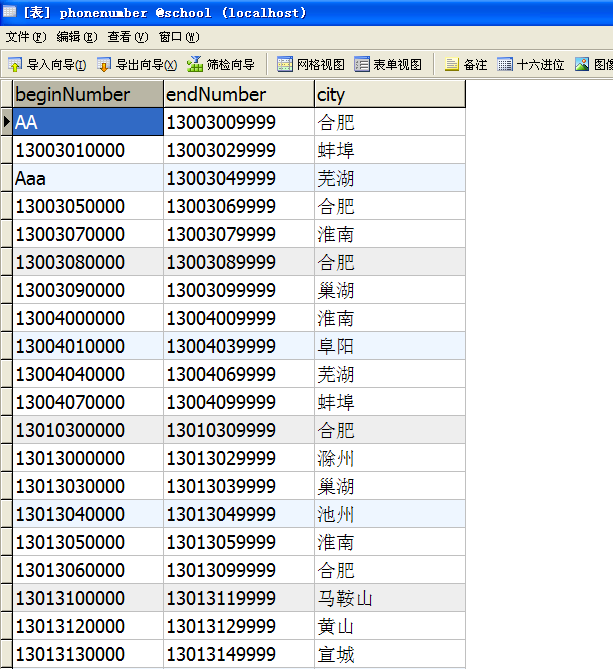The image size is (613, 669).
Task: Switch to 表单视图 form view
Action: click(388, 65)
